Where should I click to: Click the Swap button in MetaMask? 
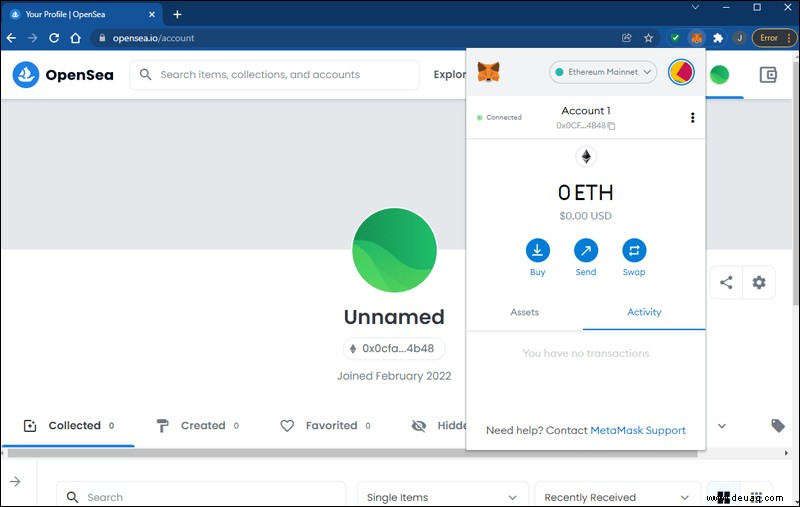click(634, 258)
